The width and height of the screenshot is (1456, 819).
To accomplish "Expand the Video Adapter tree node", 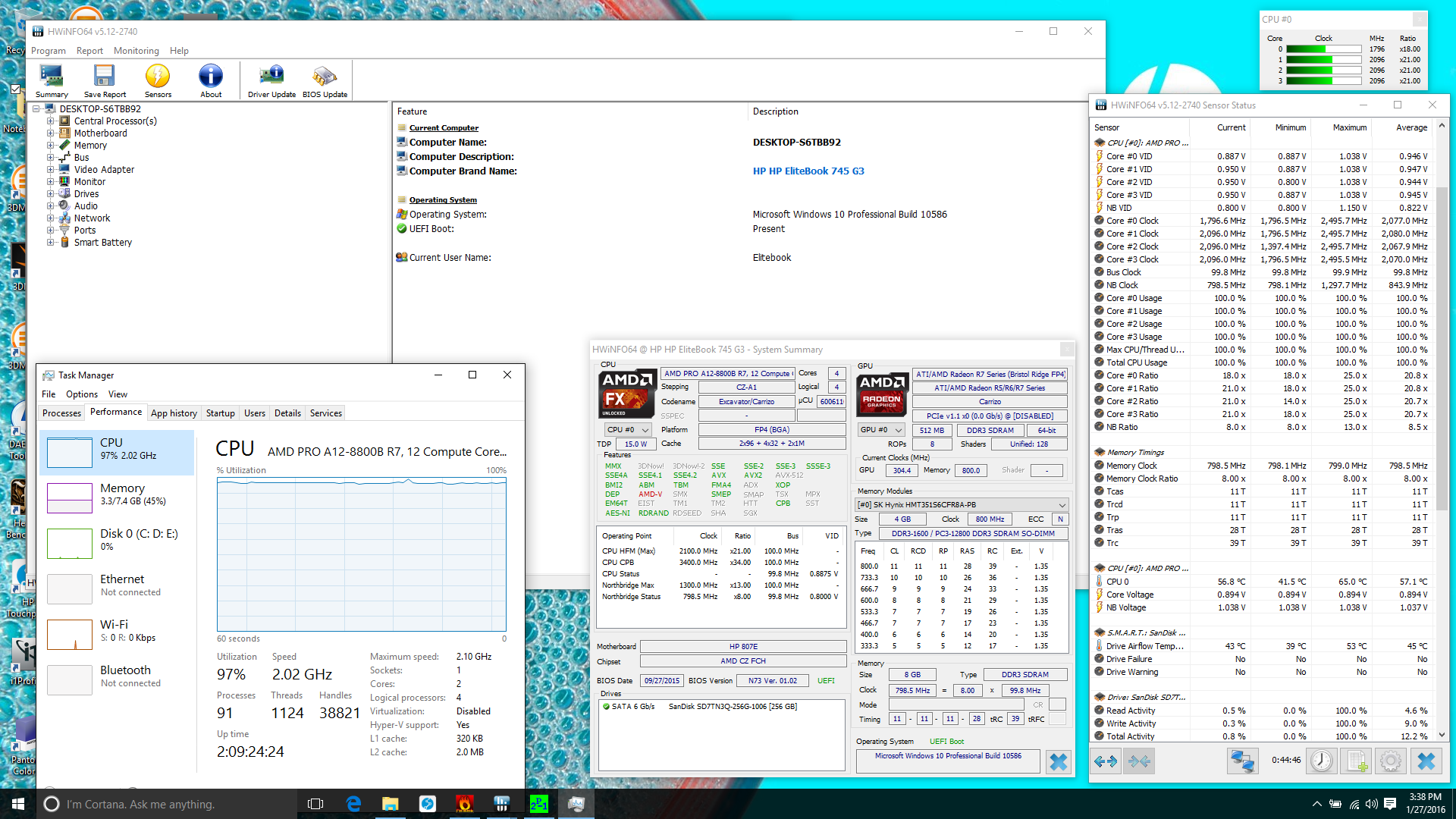I will (51, 170).
